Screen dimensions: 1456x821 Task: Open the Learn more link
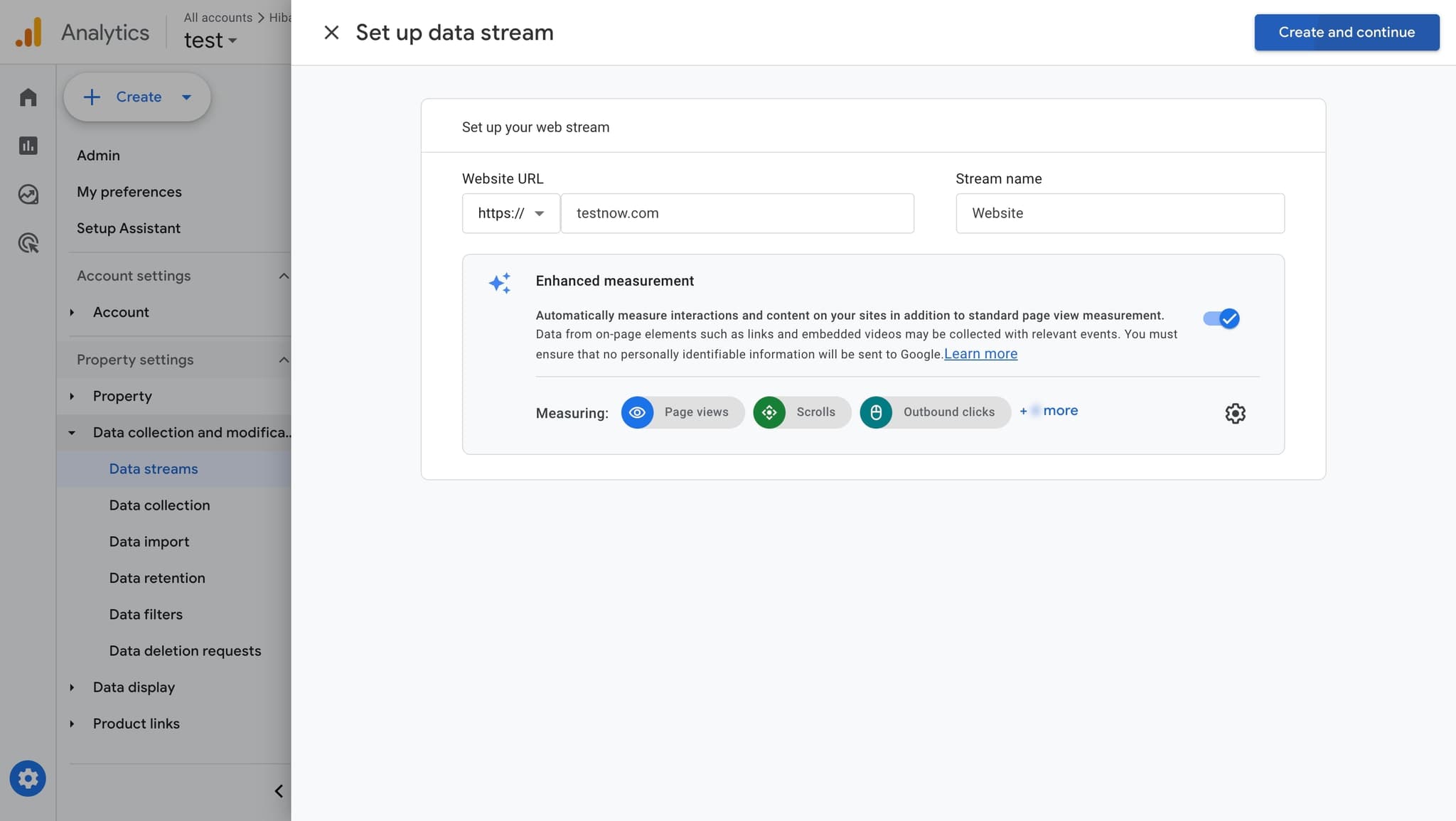coord(980,353)
